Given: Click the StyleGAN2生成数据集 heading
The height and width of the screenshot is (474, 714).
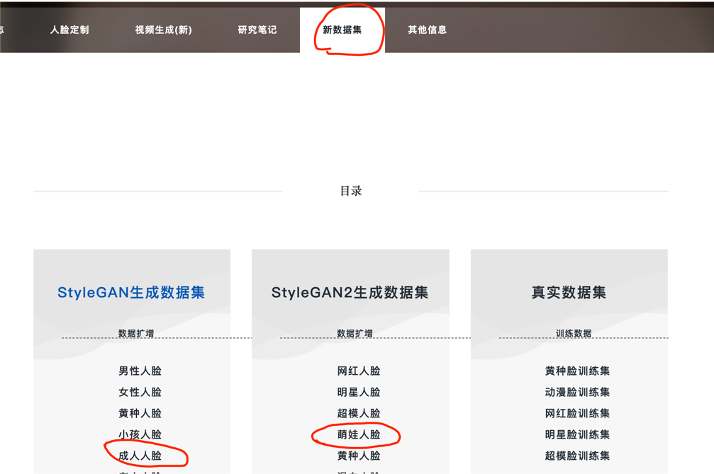Looking at the screenshot, I should tap(350, 292).
